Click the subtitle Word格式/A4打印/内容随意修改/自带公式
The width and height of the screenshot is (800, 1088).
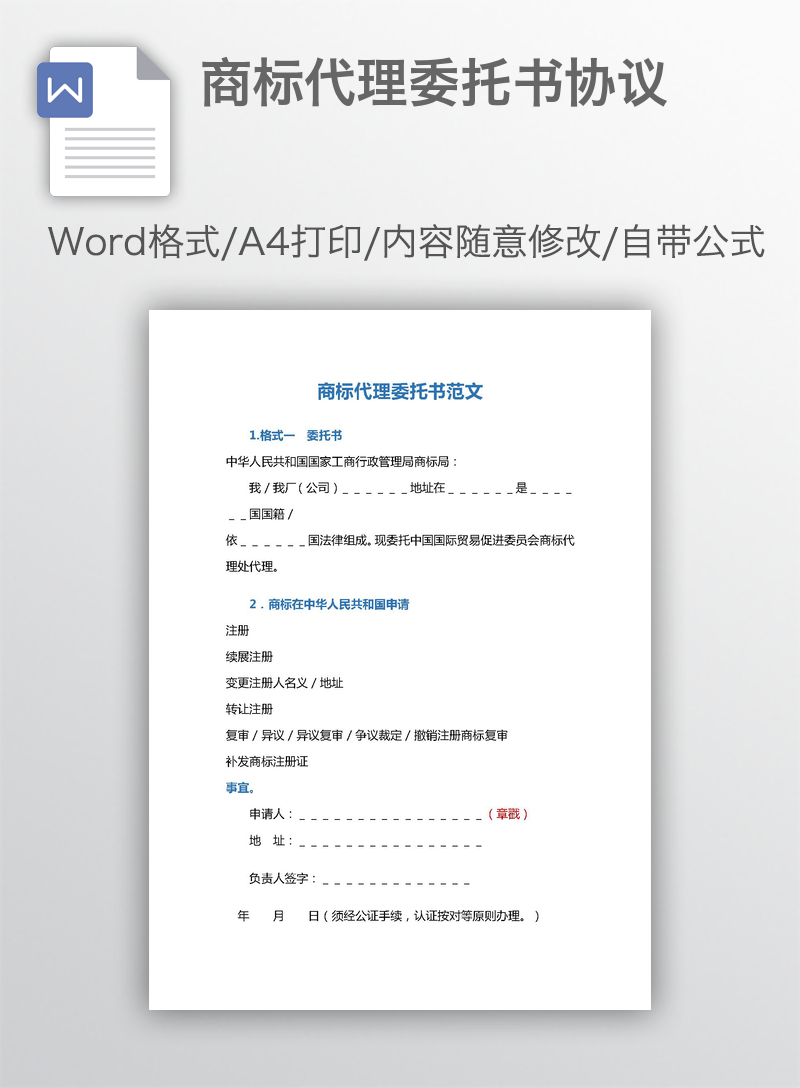coord(406,242)
